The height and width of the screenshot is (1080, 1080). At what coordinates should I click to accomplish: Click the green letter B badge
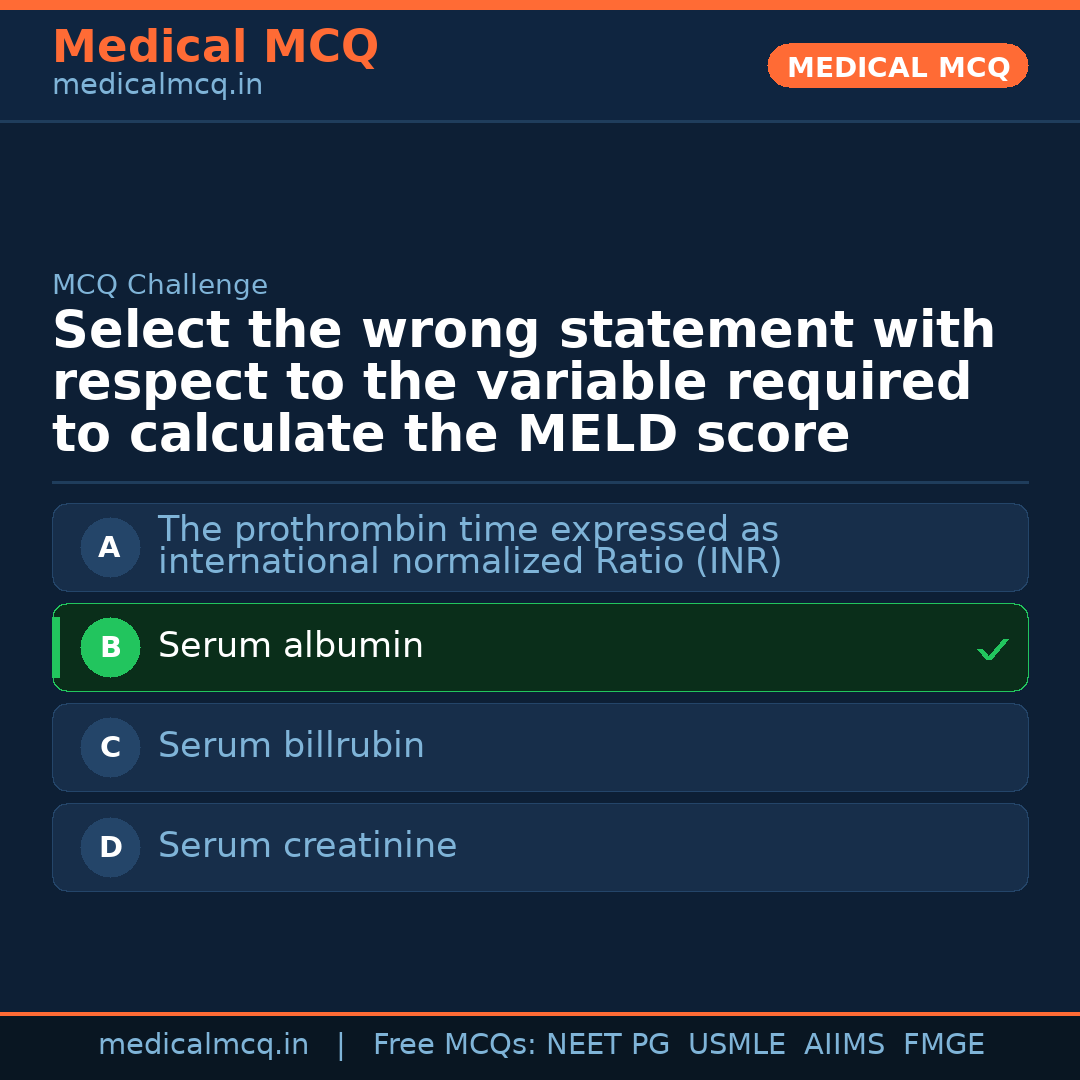click(x=110, y=647)
